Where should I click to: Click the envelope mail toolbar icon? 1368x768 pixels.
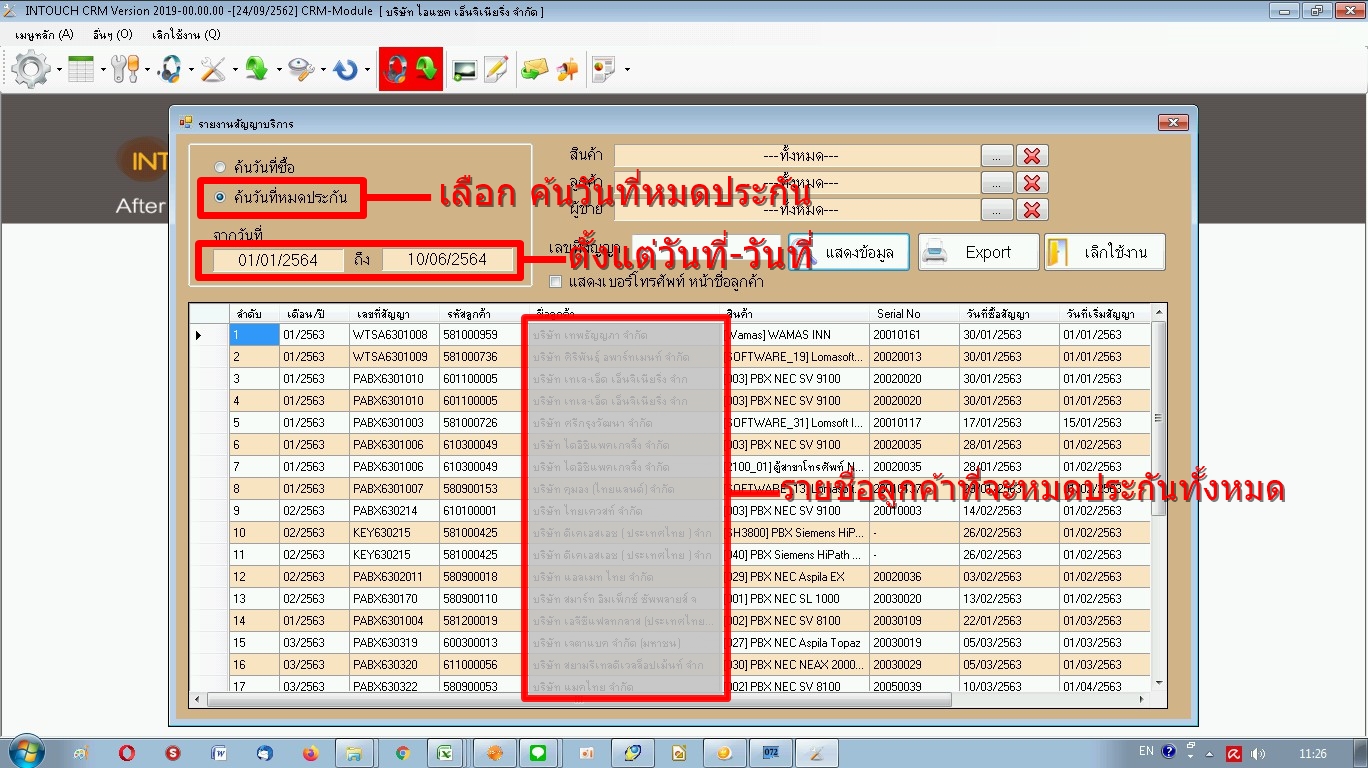[535, 69]
